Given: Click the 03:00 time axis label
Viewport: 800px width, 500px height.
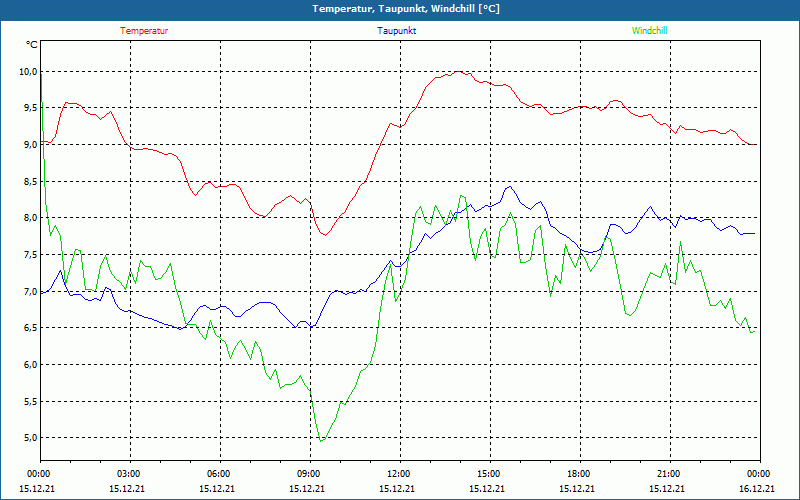Looking at the screenshot, I should click(x=131, y=474).
